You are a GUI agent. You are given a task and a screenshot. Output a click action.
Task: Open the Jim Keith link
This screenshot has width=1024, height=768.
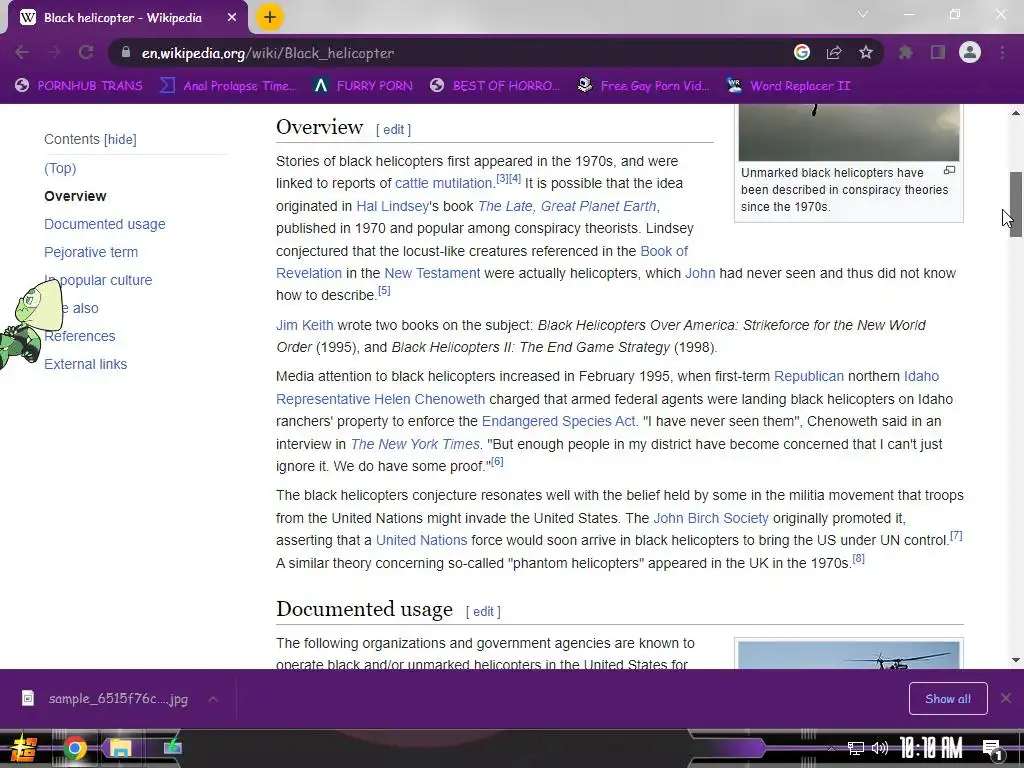pos(304,325)
